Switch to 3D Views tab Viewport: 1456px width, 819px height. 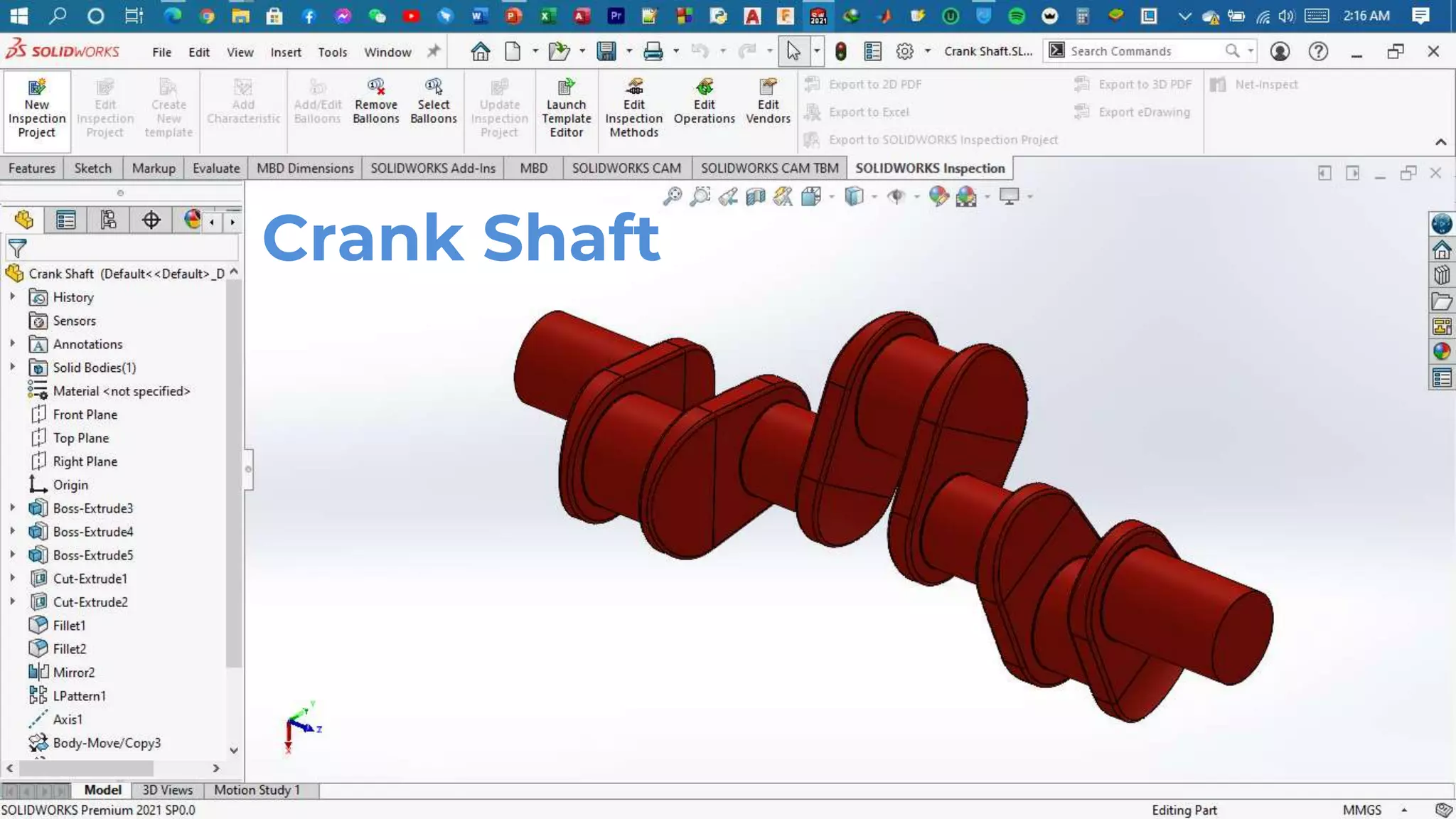(167, 790)
